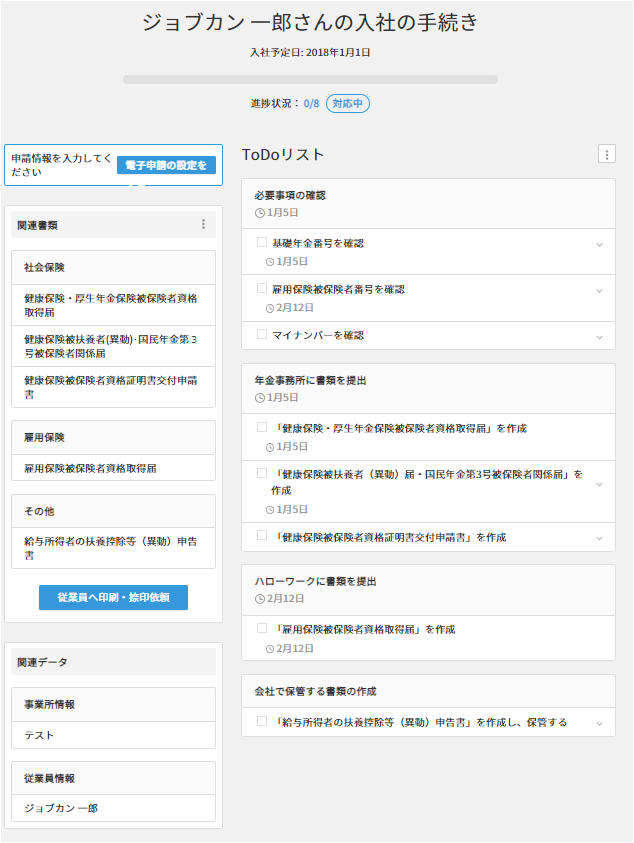Viewport: 634px width, 843px height.
Task: Click the 従業員へ印刷・捺印依頼 button
Action: pos(113,597)
